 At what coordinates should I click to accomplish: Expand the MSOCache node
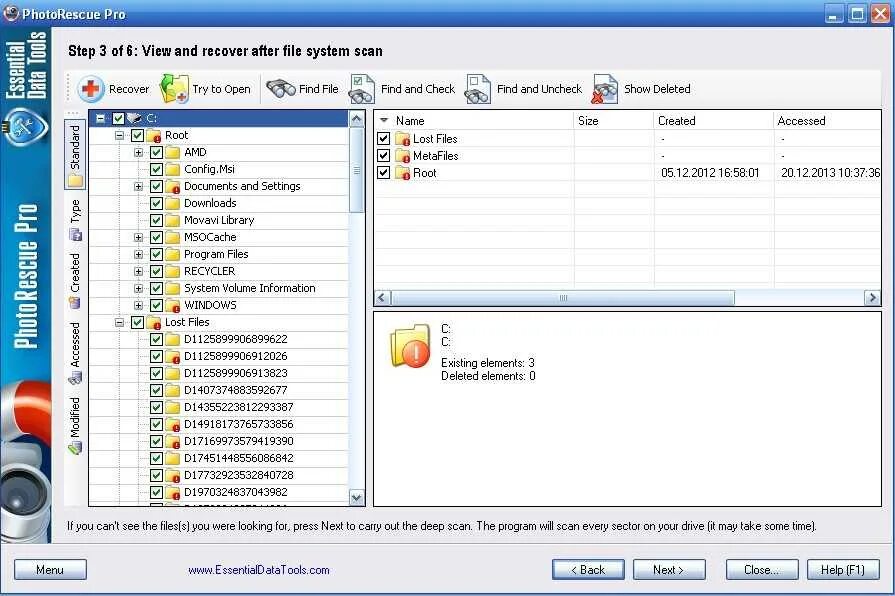[x=138, y=237]
